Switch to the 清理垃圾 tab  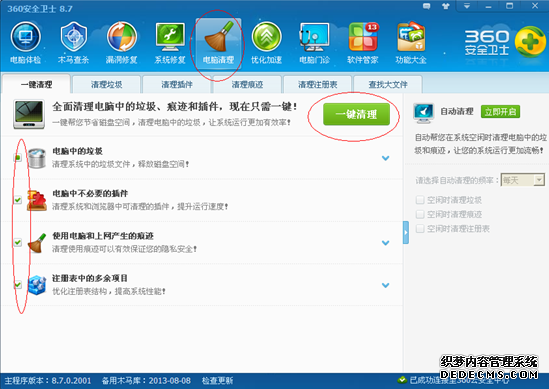coord(106,84)
